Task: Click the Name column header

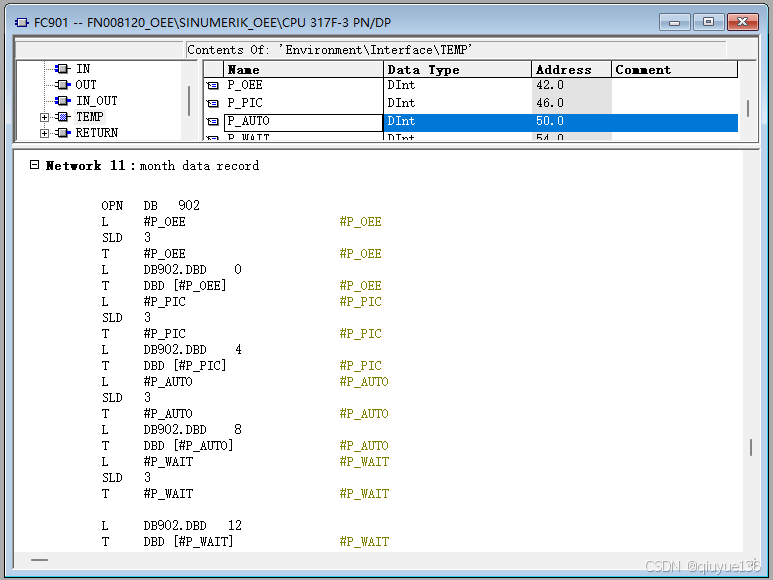Action: tap(304, 69)
